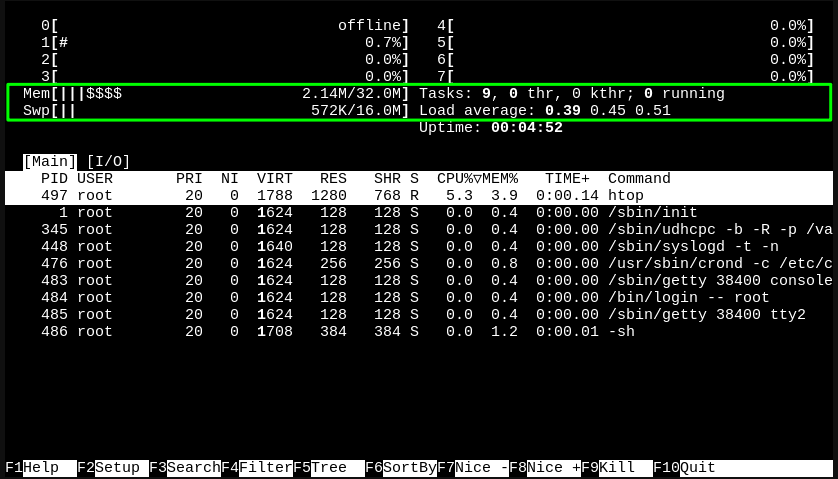Switch to the I/O tab
Viewport: 838px width, 479px height.
click(x=108, y=162)
